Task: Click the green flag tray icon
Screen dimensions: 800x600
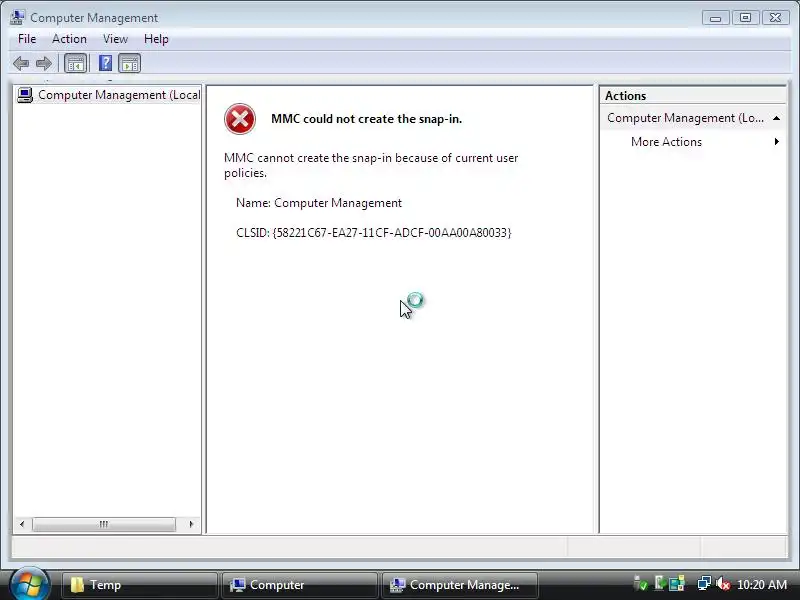Action: 660,583
